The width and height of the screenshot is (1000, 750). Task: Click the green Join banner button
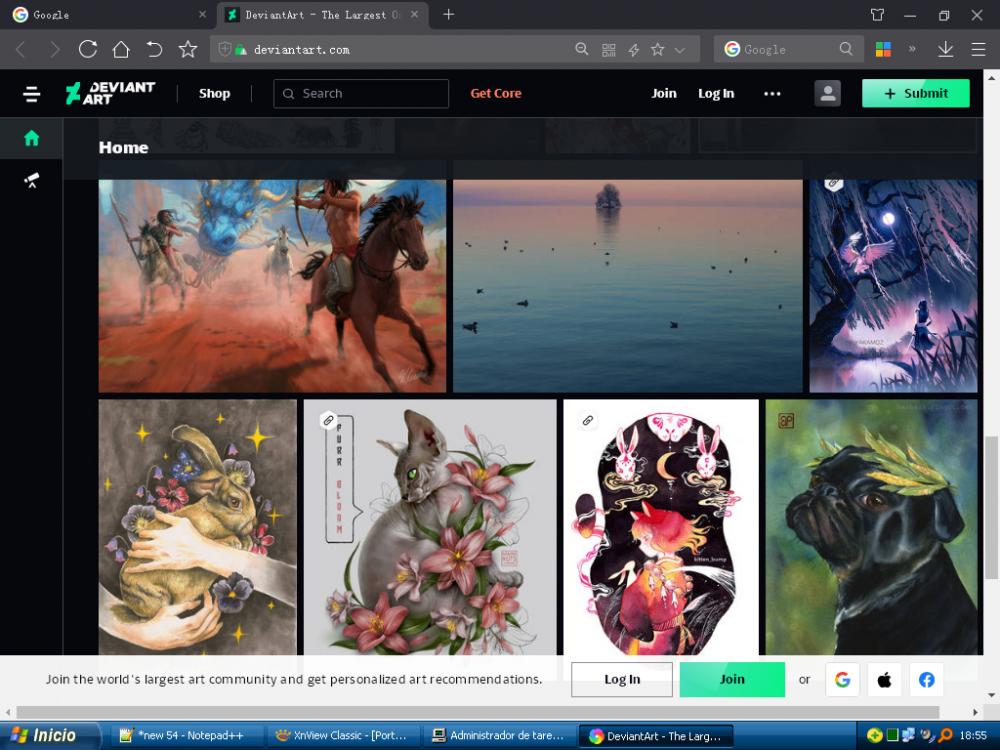click(x=732, y=679)
